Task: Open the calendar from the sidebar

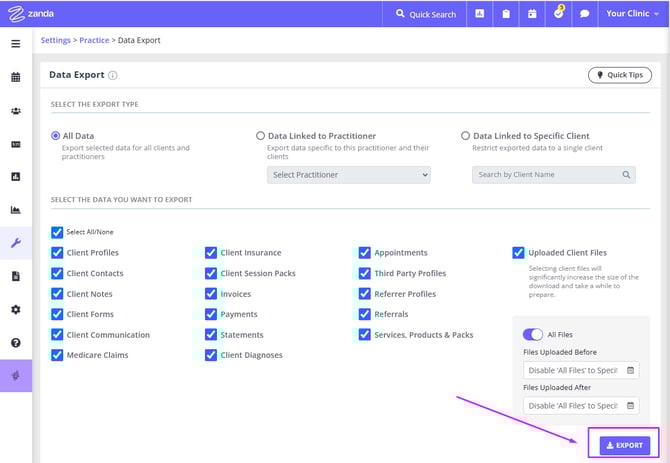Action: click(15, 77)
